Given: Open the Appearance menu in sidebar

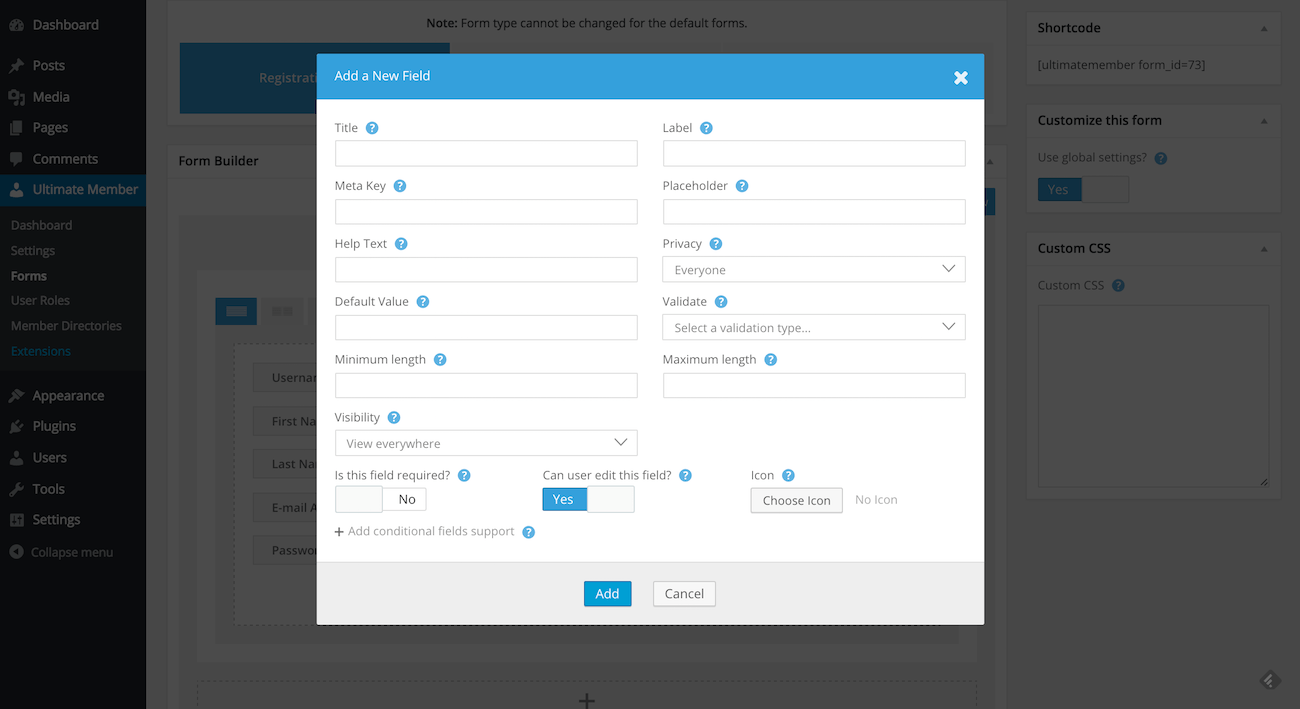Looking at the screenshot, I should tap(68, 396).
